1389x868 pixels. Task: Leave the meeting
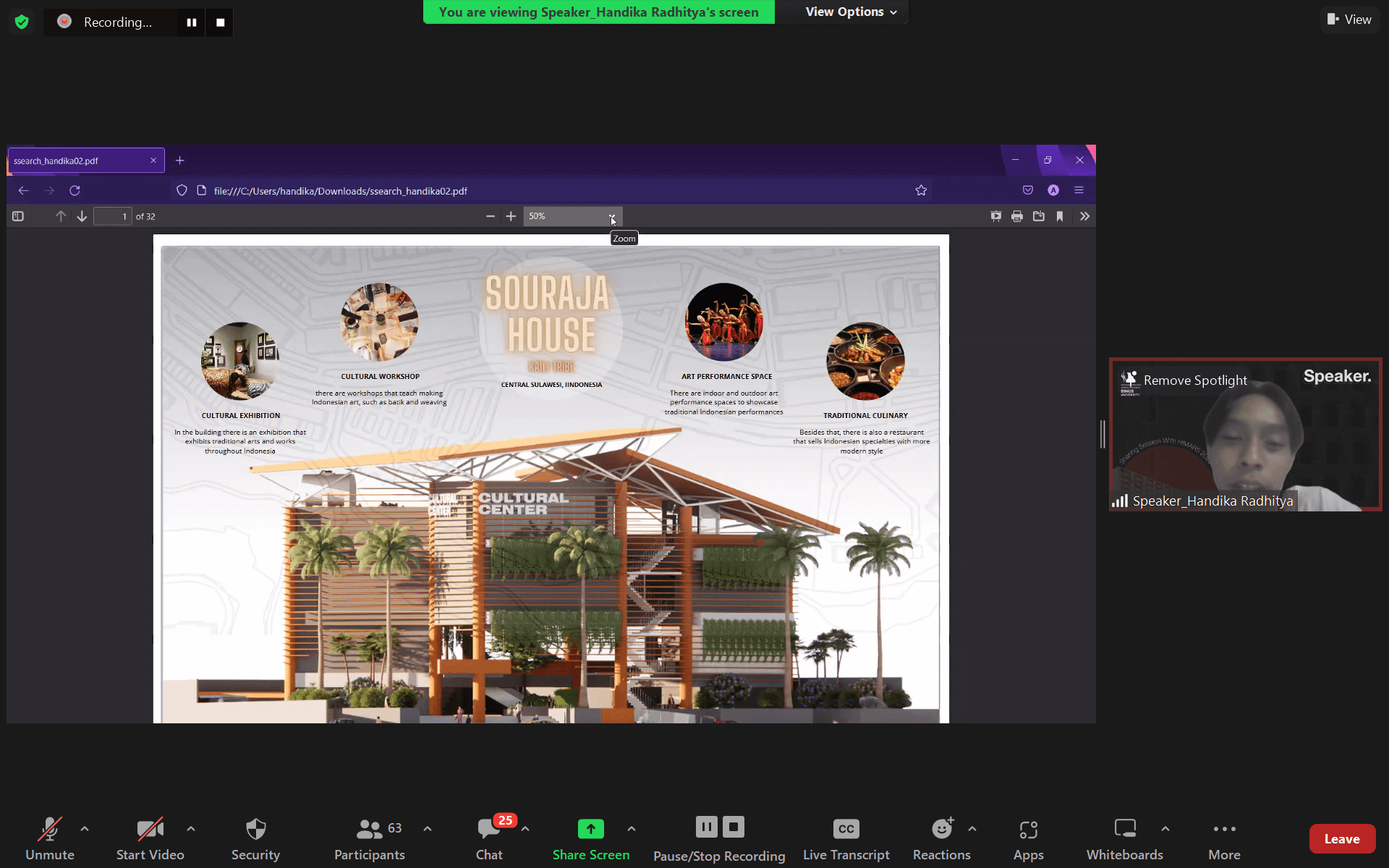point(1342,839)
